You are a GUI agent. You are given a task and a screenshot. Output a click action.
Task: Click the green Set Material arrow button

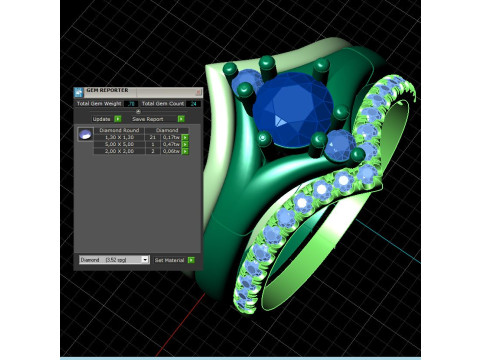tap(191, 260)
